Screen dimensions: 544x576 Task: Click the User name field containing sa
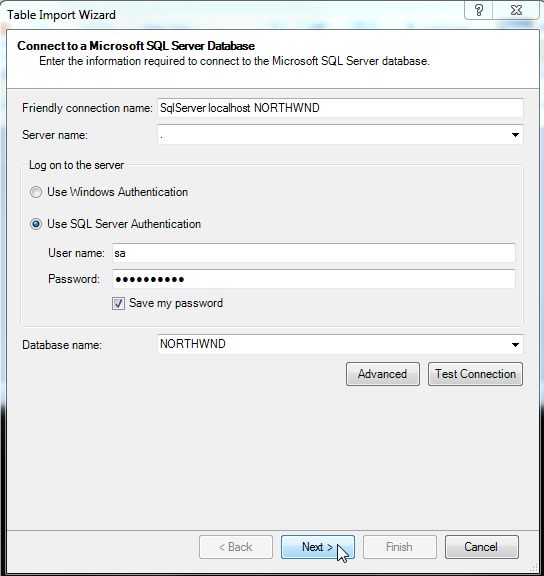click(314, 253)
